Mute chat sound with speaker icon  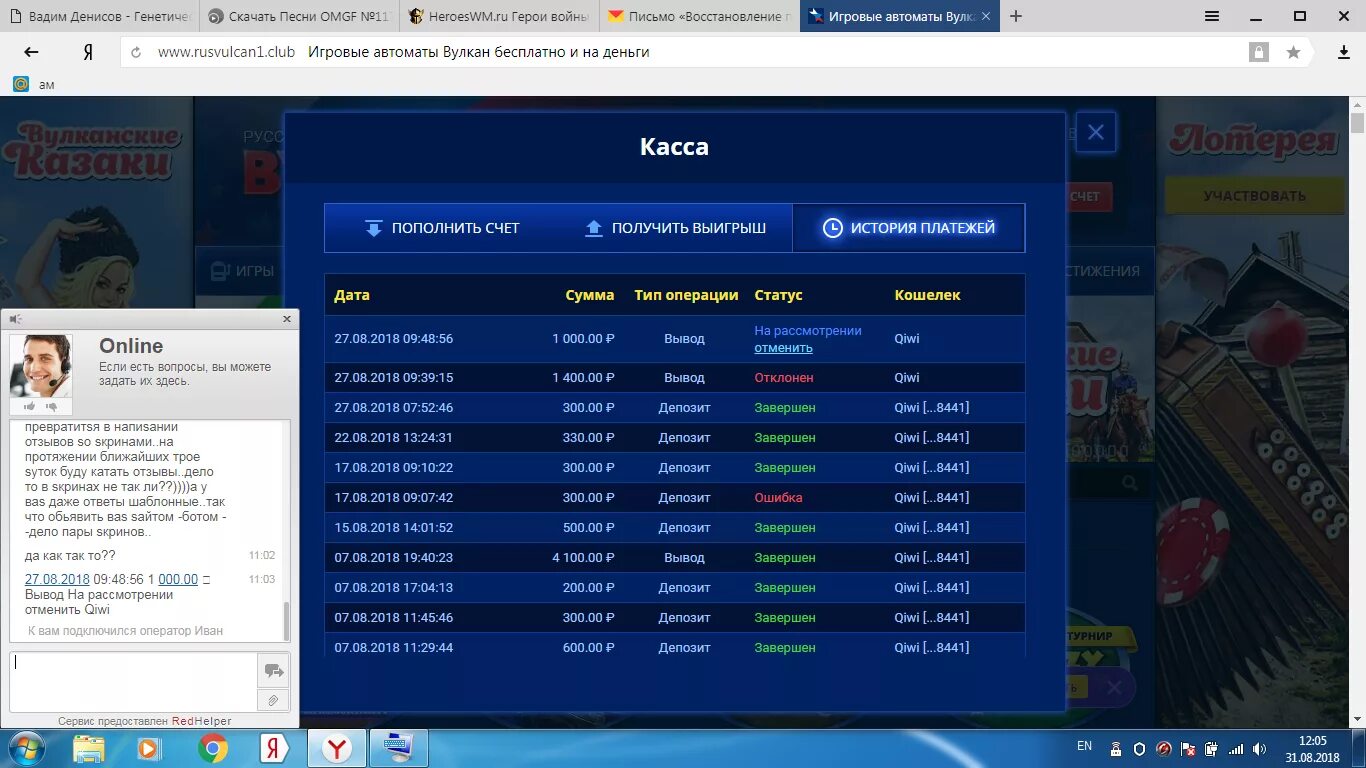(15, 319)
